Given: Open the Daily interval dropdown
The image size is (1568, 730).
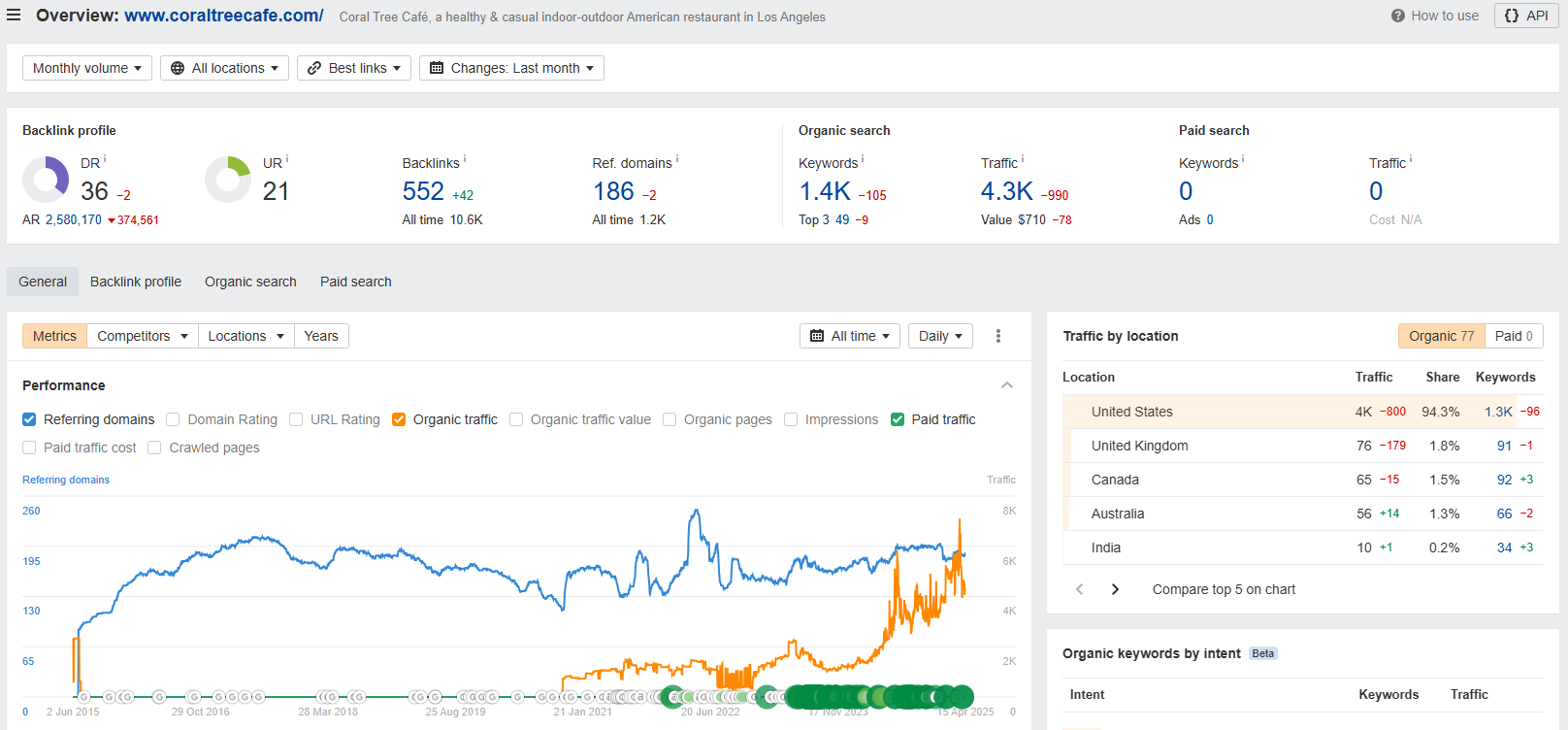Looking at the screenshot, I should click(940, 336).
